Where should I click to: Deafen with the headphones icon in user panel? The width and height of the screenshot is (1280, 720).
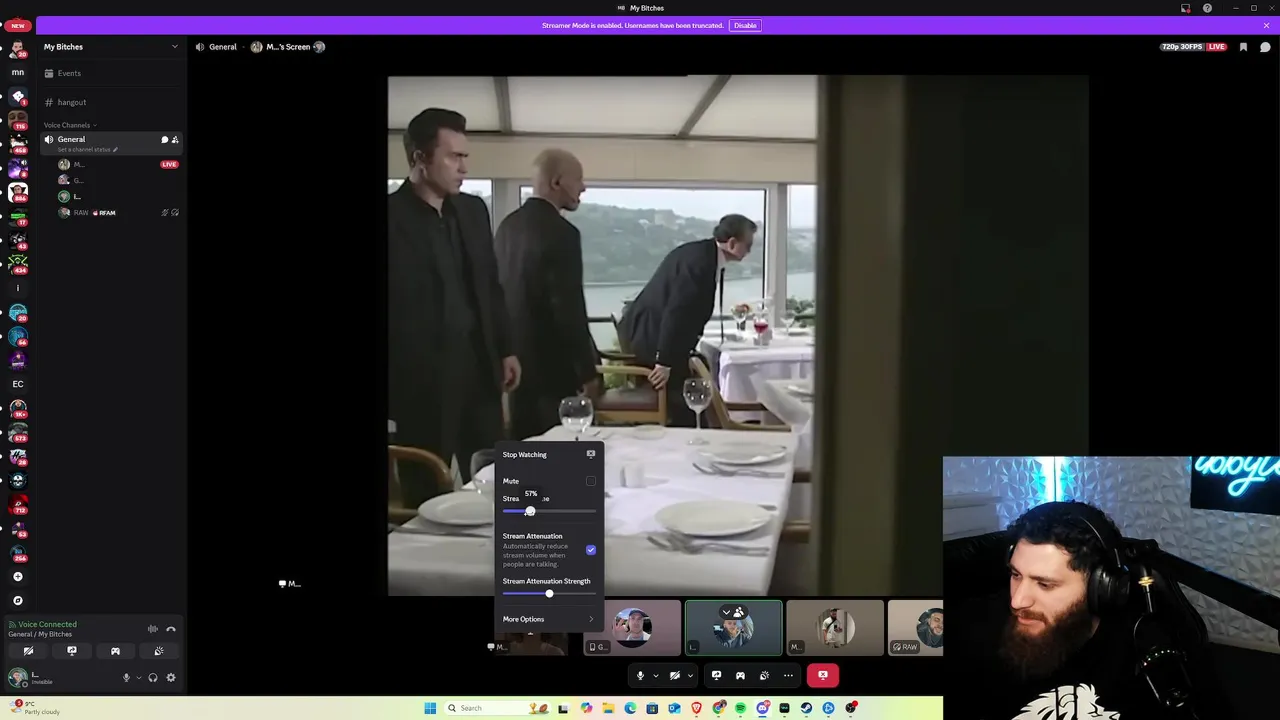point(153,678)
